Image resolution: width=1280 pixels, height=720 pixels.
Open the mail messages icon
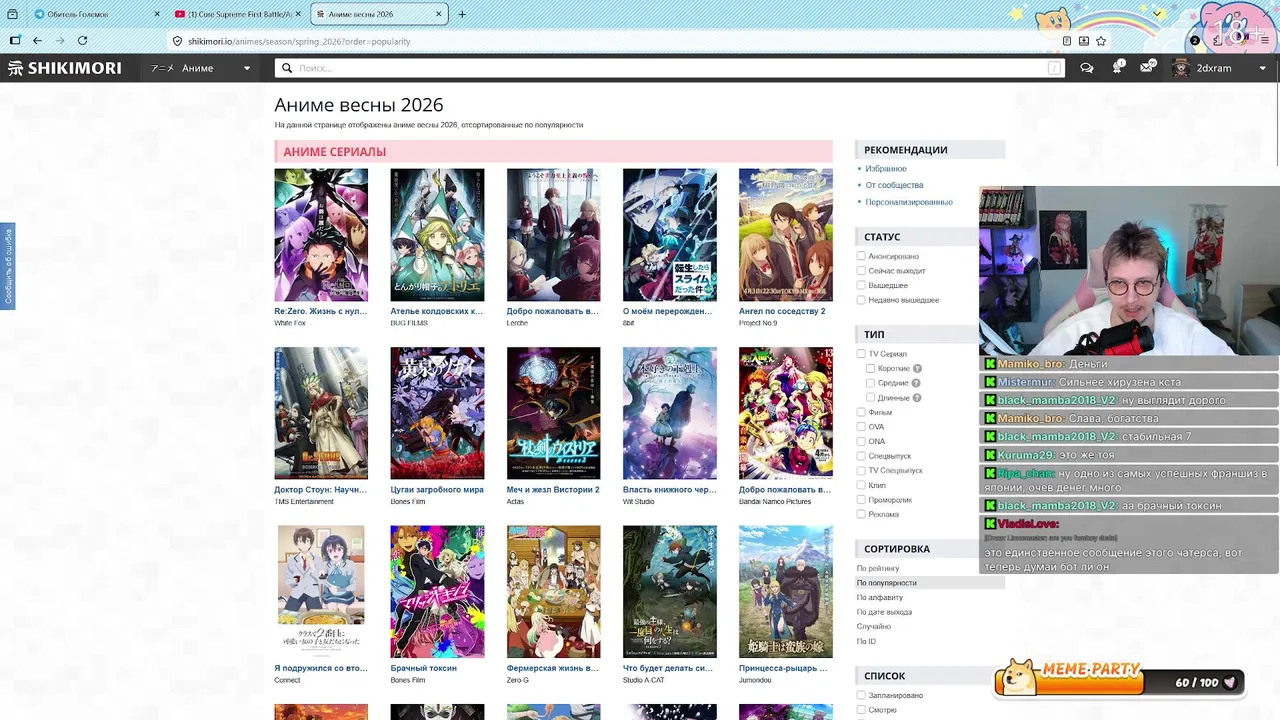click(x=1147, y=68)
